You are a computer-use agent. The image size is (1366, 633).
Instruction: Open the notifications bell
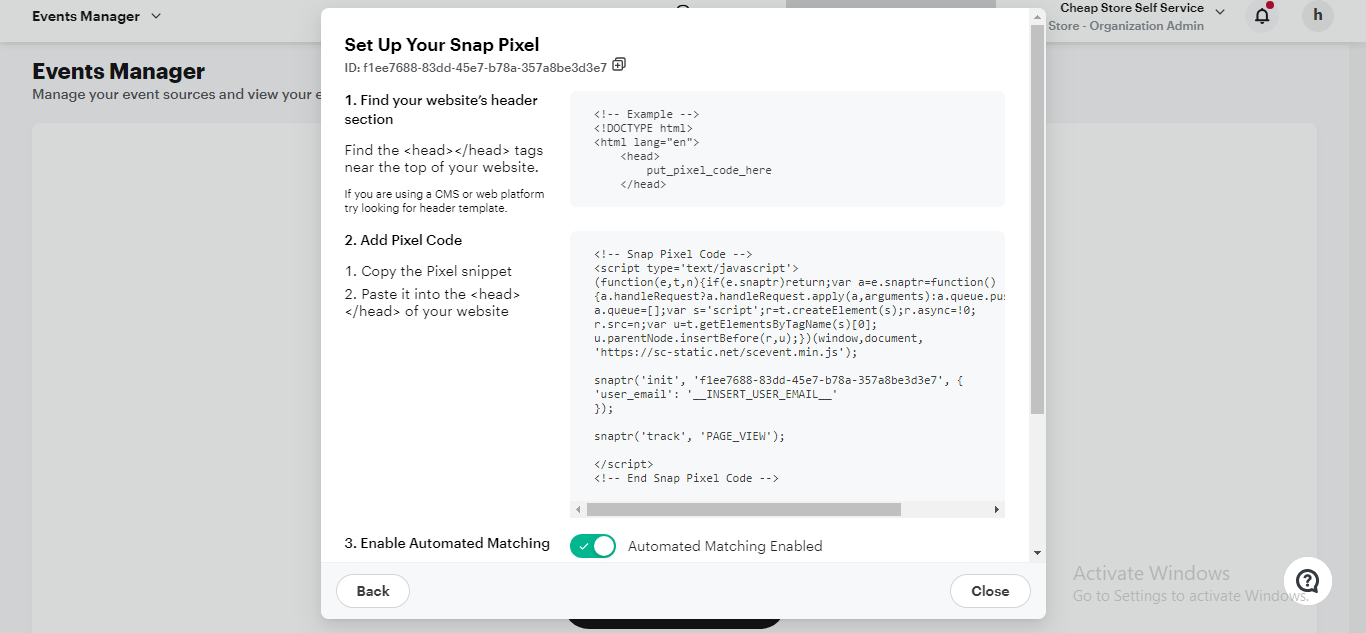point(1262,15)
